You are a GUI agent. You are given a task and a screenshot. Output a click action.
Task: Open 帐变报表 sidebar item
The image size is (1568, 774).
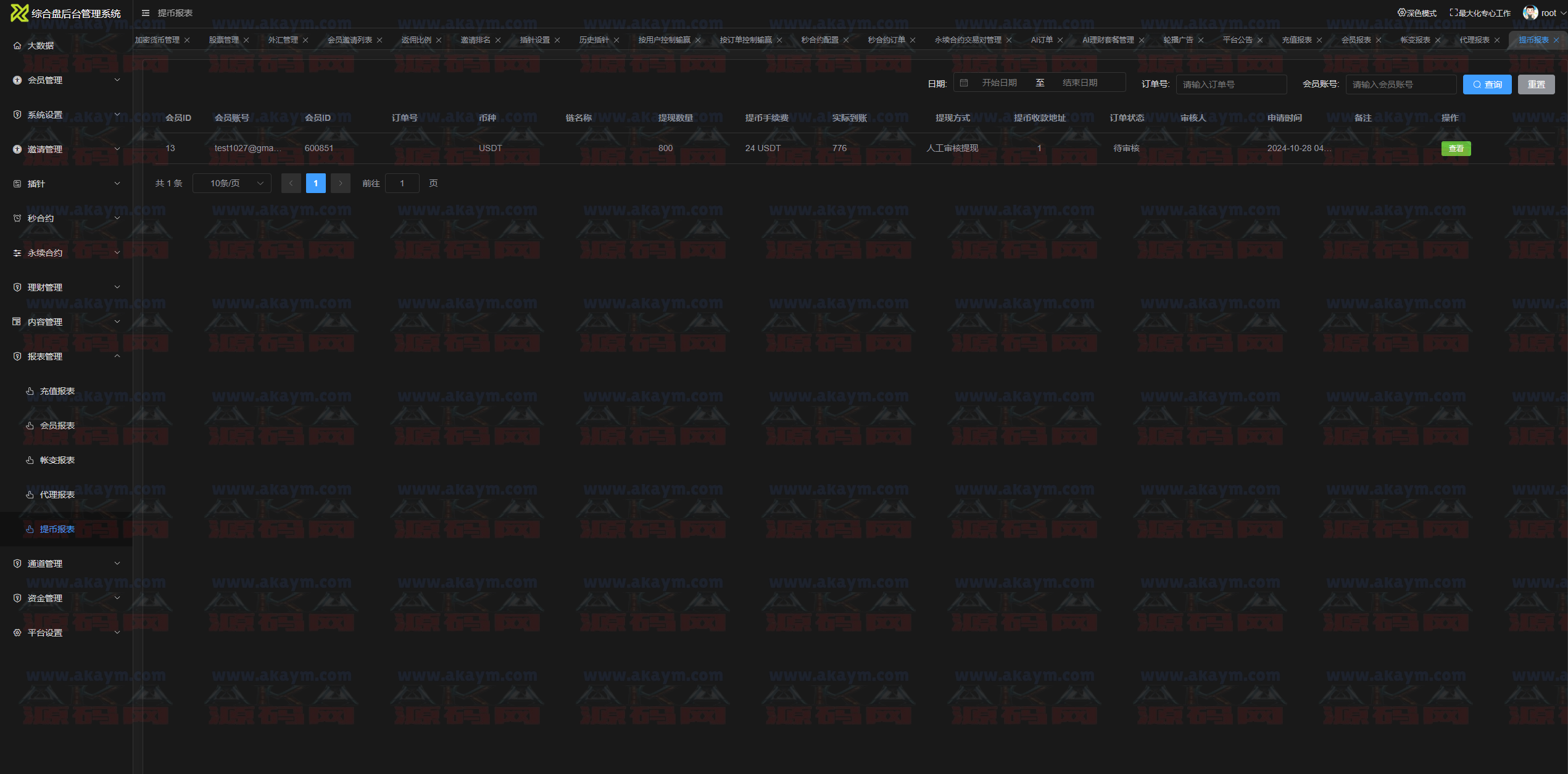(x=57, y=460)
